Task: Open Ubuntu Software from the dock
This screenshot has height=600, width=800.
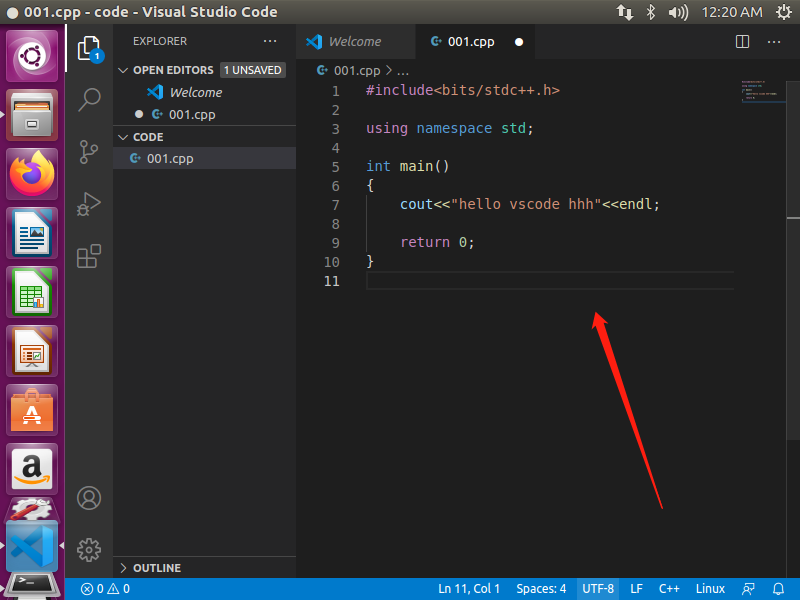Action: (32, 411)
